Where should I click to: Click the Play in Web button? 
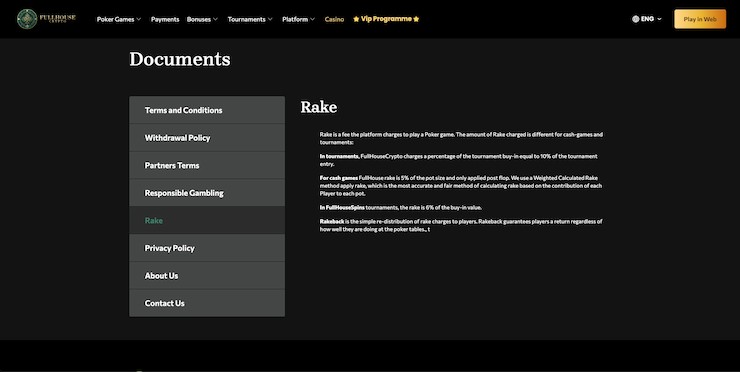[700, 19]
